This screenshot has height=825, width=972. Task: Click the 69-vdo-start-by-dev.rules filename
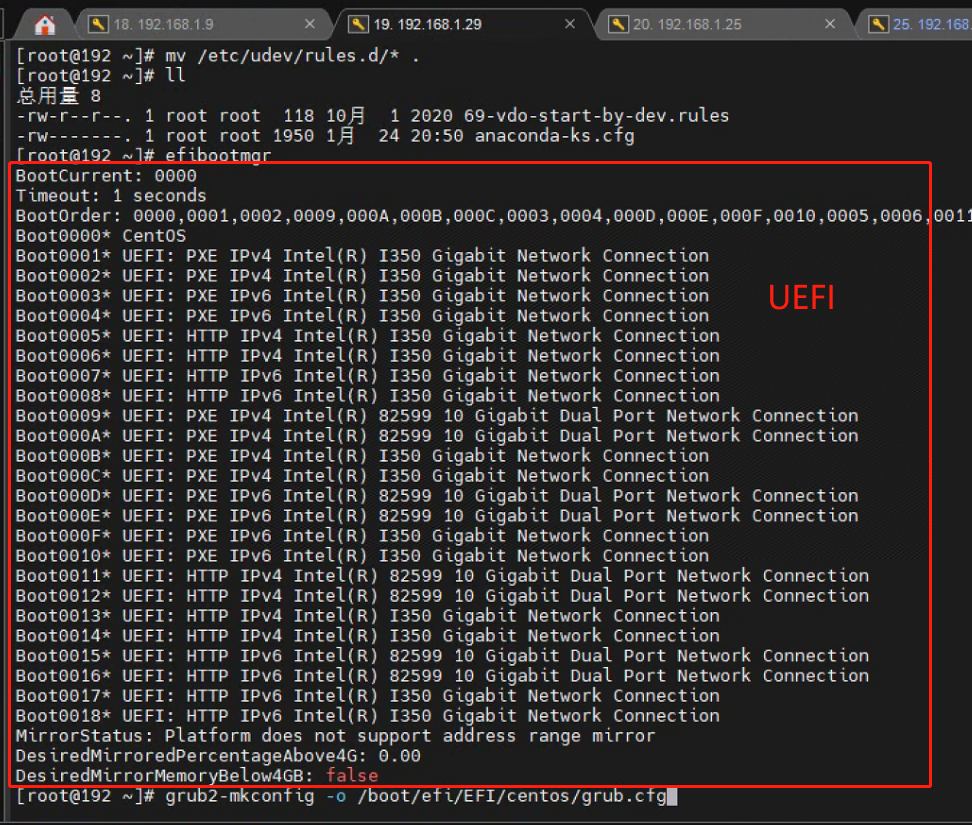(x=601, y=116)
